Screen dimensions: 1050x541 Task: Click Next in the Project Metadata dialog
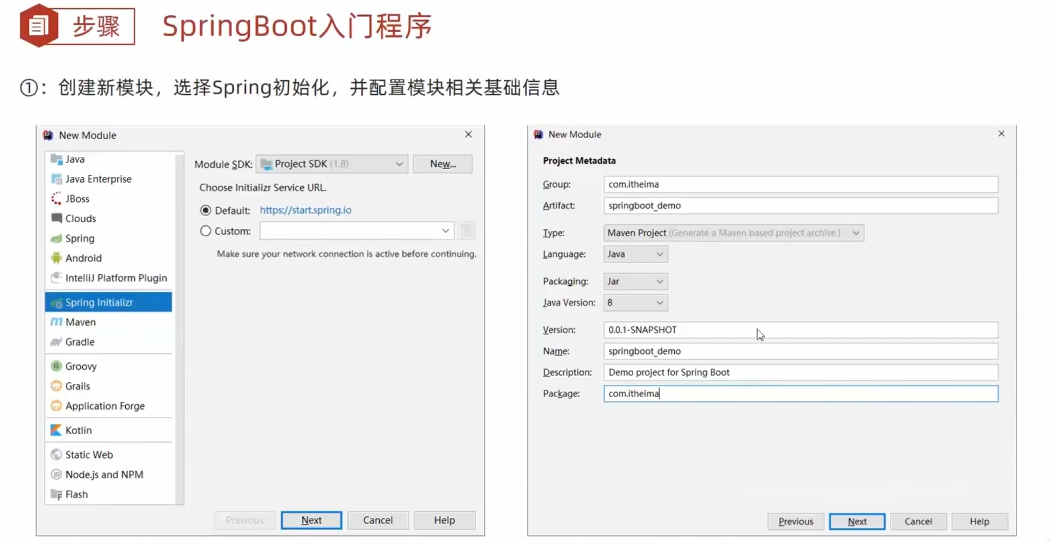pyautogui.click(x=857, y=522)
